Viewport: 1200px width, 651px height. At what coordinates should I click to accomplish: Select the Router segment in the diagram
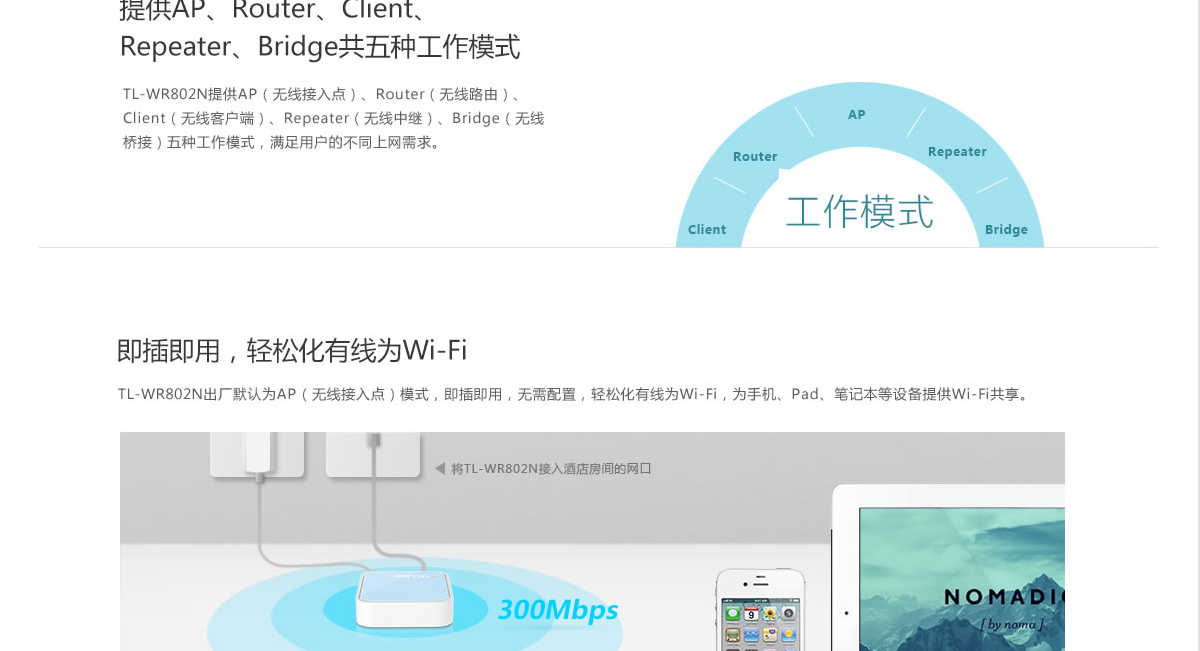coord(755,156)
